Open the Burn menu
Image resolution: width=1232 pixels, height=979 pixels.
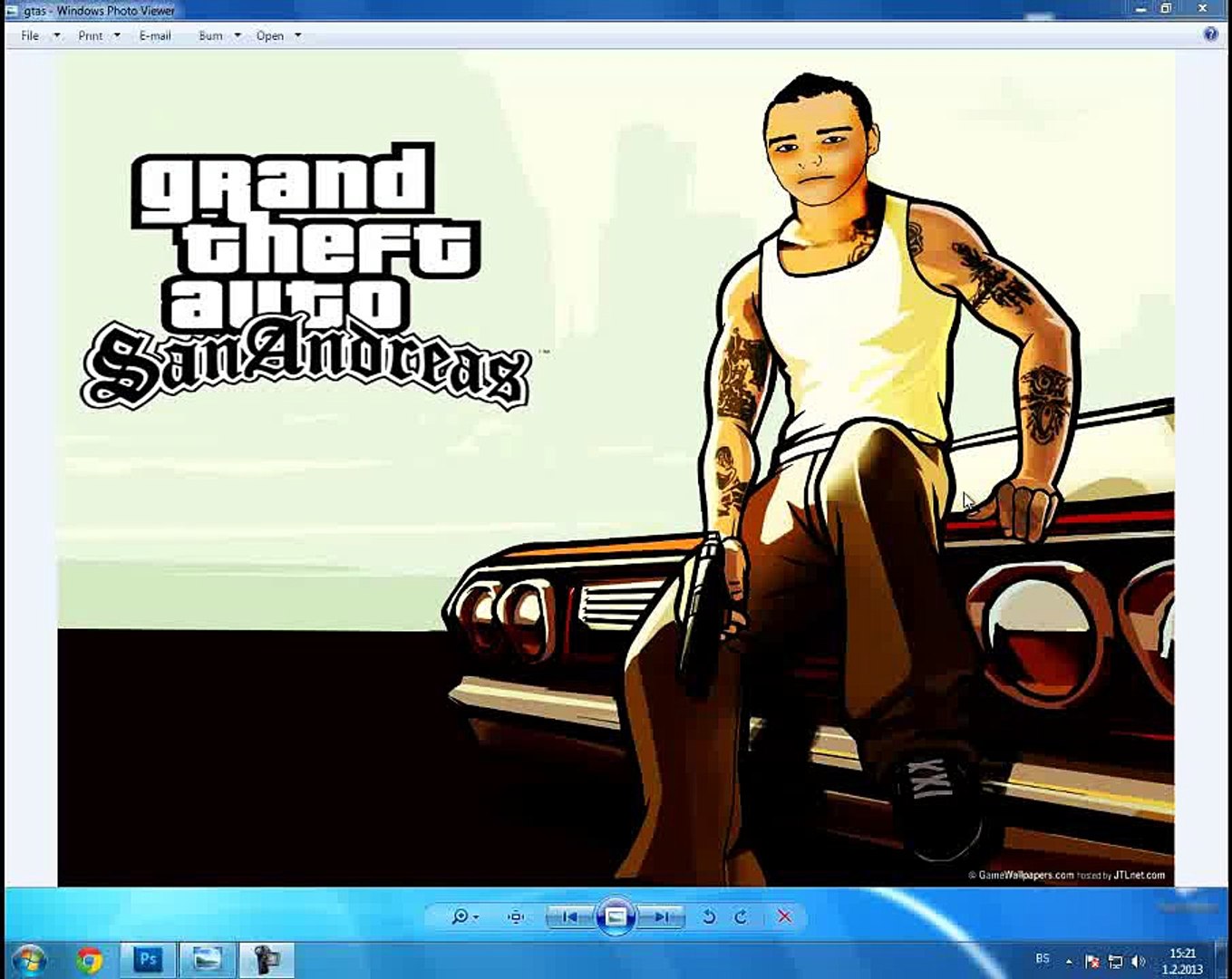coord(219,35)
